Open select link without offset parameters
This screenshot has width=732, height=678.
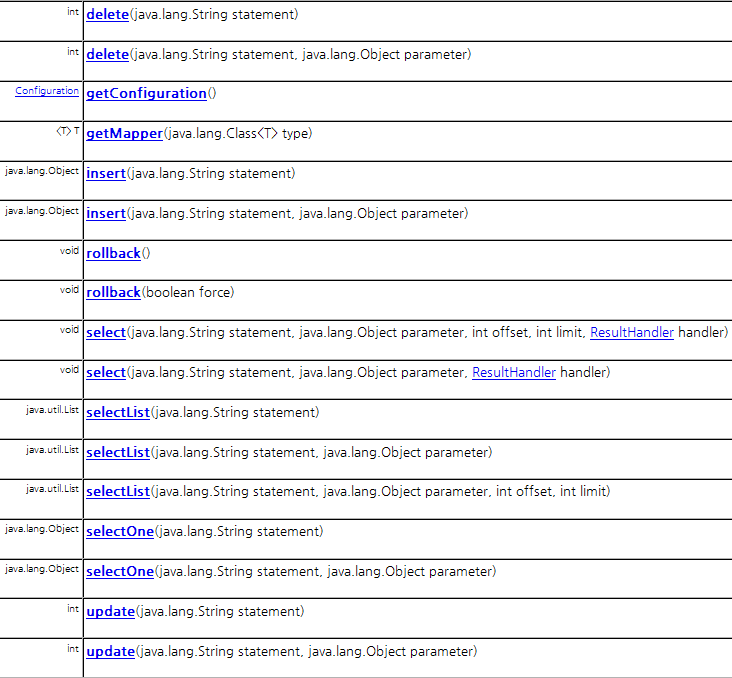coord(106,373)
